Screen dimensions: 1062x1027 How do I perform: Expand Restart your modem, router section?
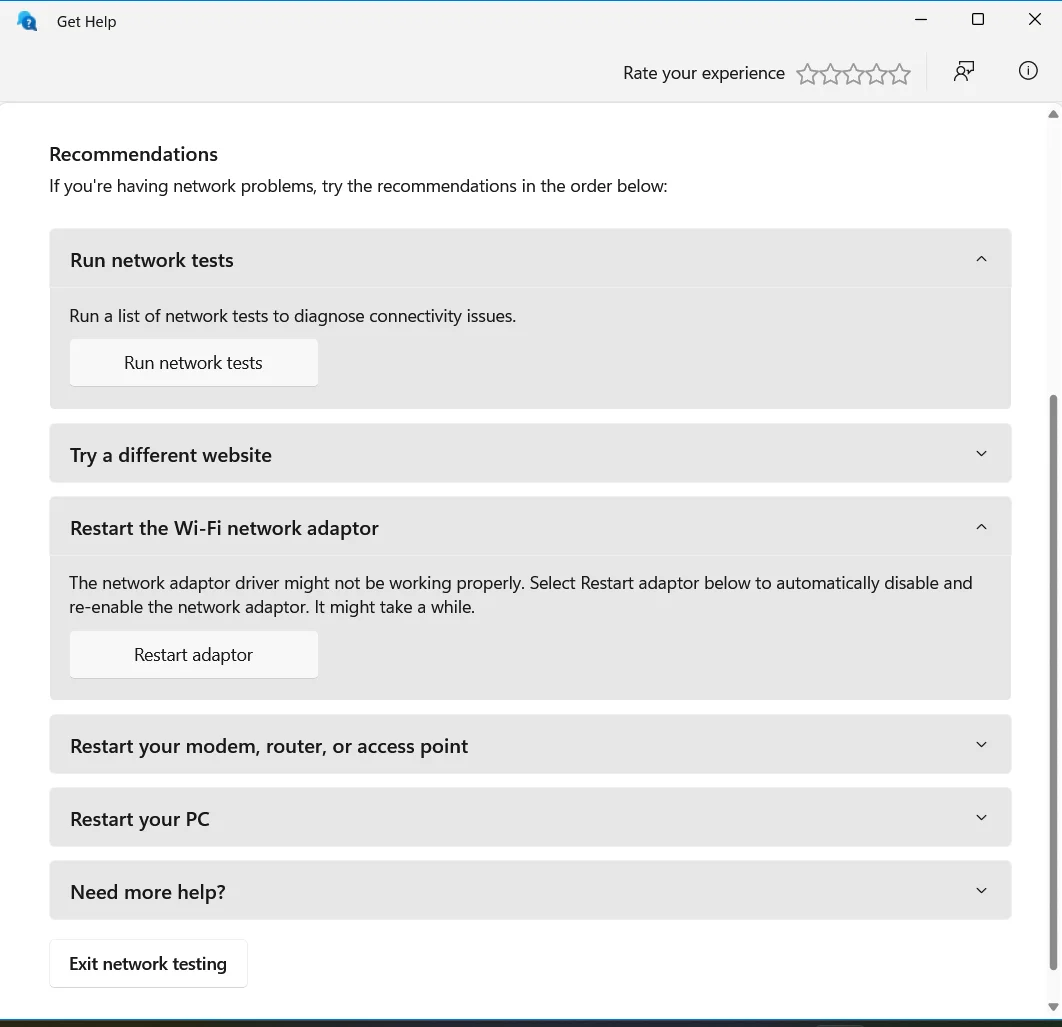point(530,745)
